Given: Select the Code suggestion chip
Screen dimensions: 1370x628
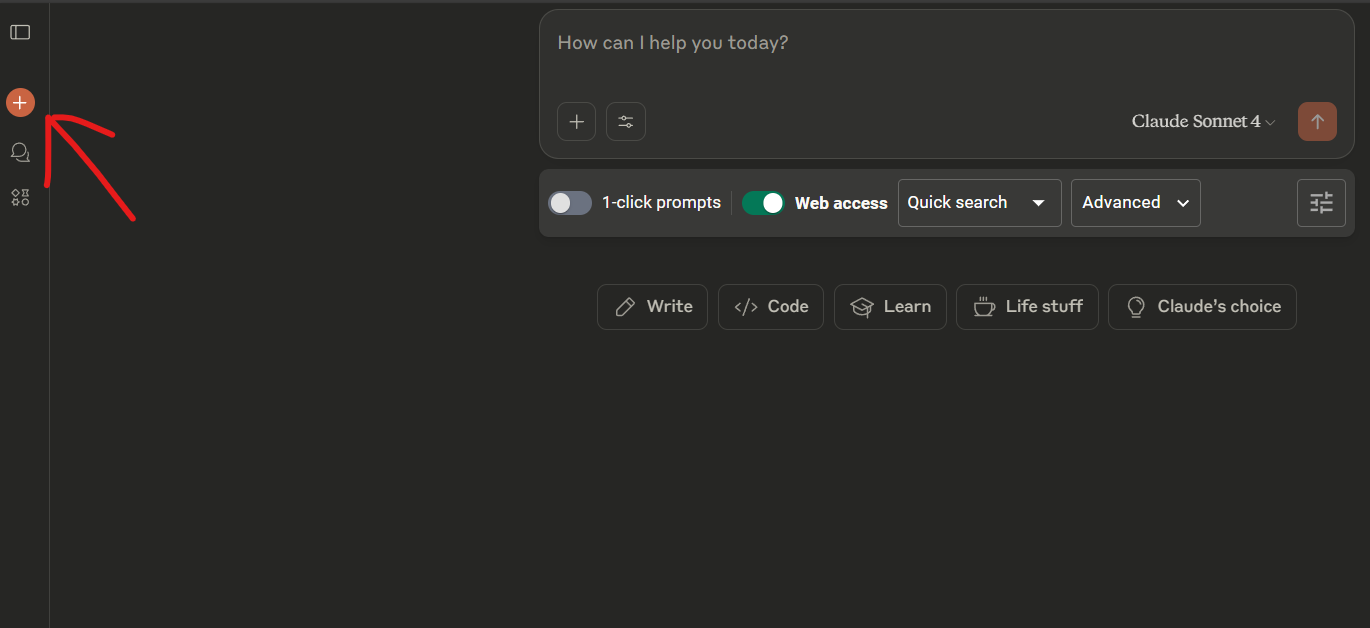Looking at the screenshot, I should 771,307.
